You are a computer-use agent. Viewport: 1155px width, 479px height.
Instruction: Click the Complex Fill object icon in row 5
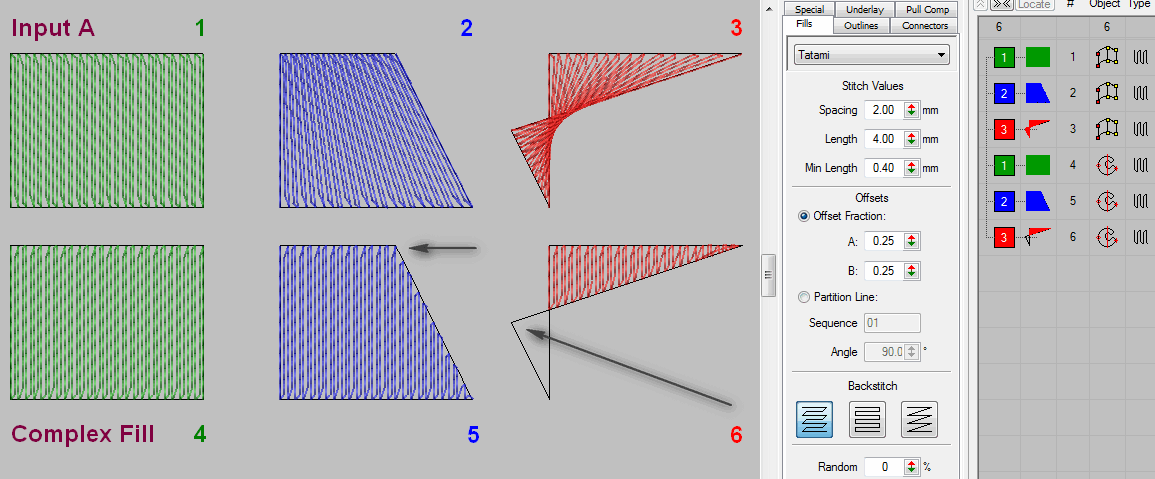point(1106,200)
